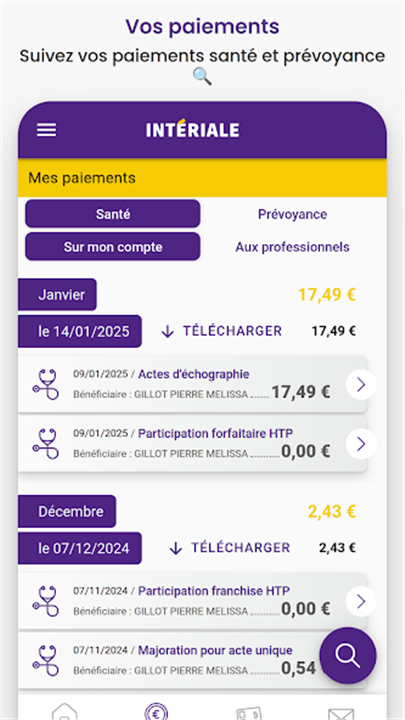Screen dimensions: 405x720
Task: Open the mail envelope icon in bottom bar
Action: [x=341, y=714]
